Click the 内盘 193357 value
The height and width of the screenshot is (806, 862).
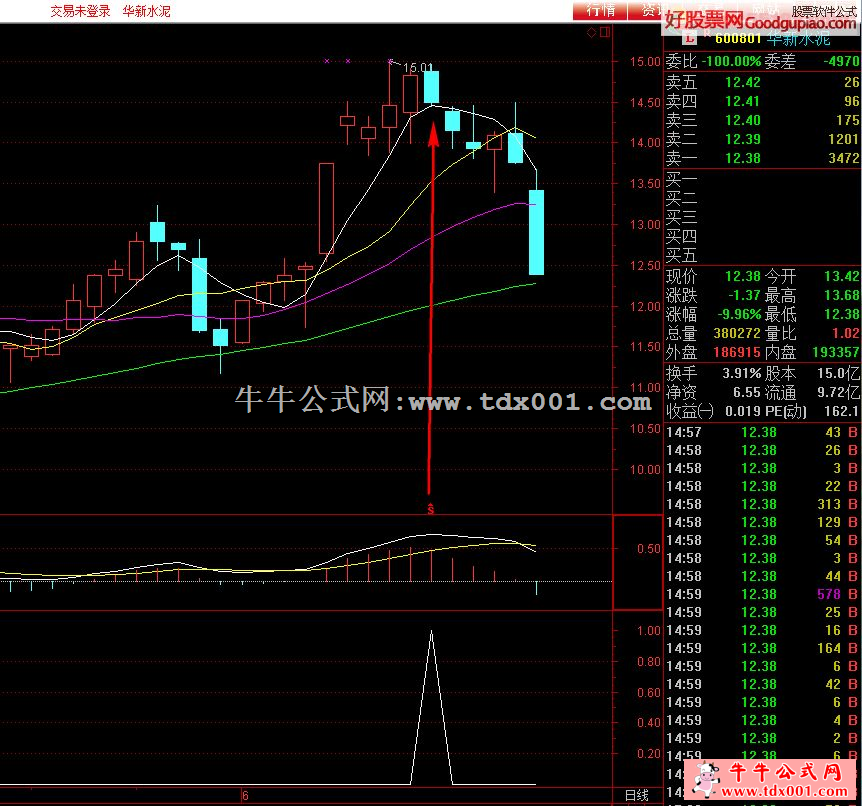coord(836,352)
